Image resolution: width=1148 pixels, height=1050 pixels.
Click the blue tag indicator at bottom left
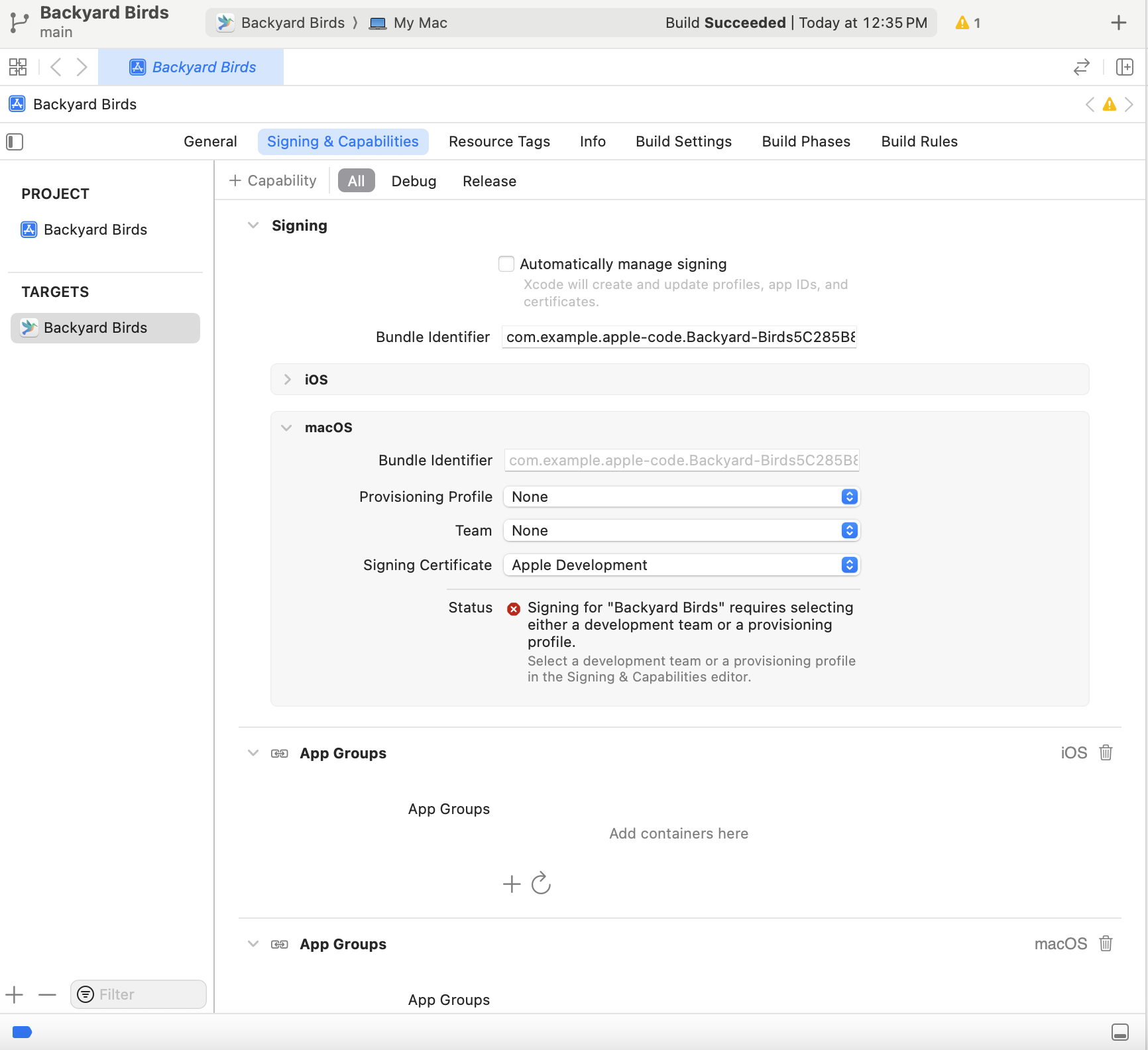click(23, 1032)
